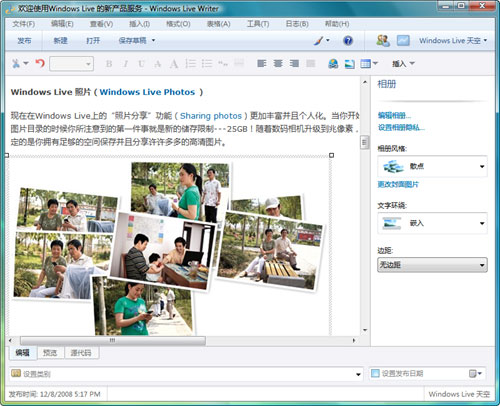Apply bulleted list formatting
Viewport: 500px width, 406px height.
click(207, 63)
